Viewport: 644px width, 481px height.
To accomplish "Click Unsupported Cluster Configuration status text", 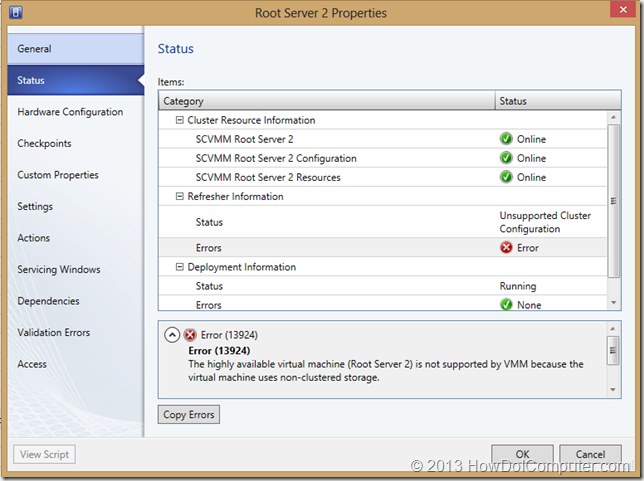I will 545,222.
